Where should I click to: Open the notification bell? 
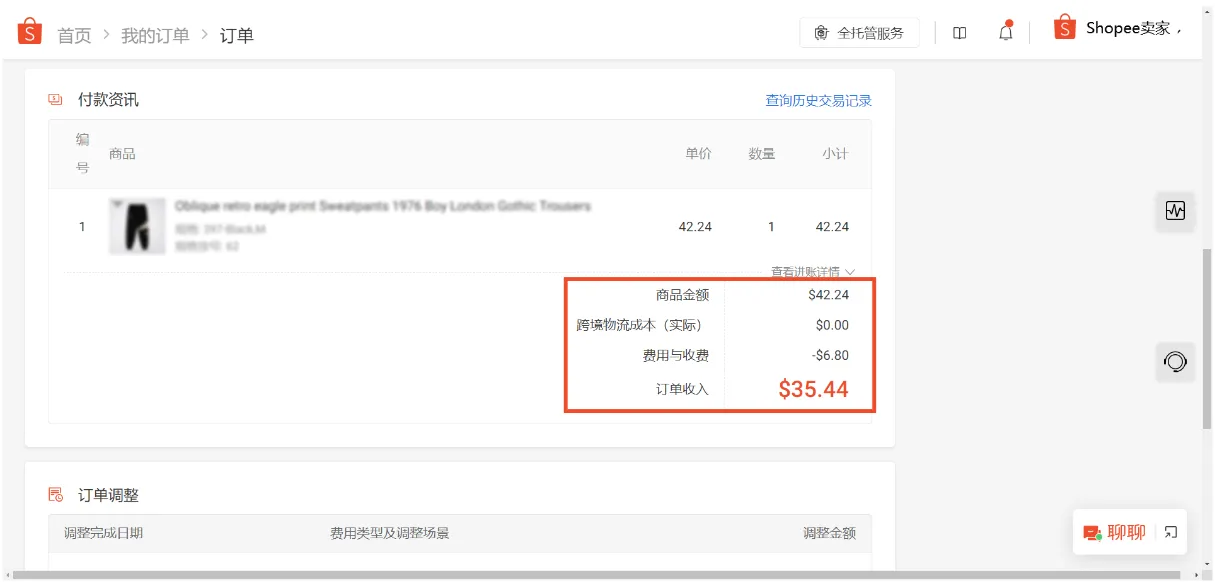(1005, 32)
